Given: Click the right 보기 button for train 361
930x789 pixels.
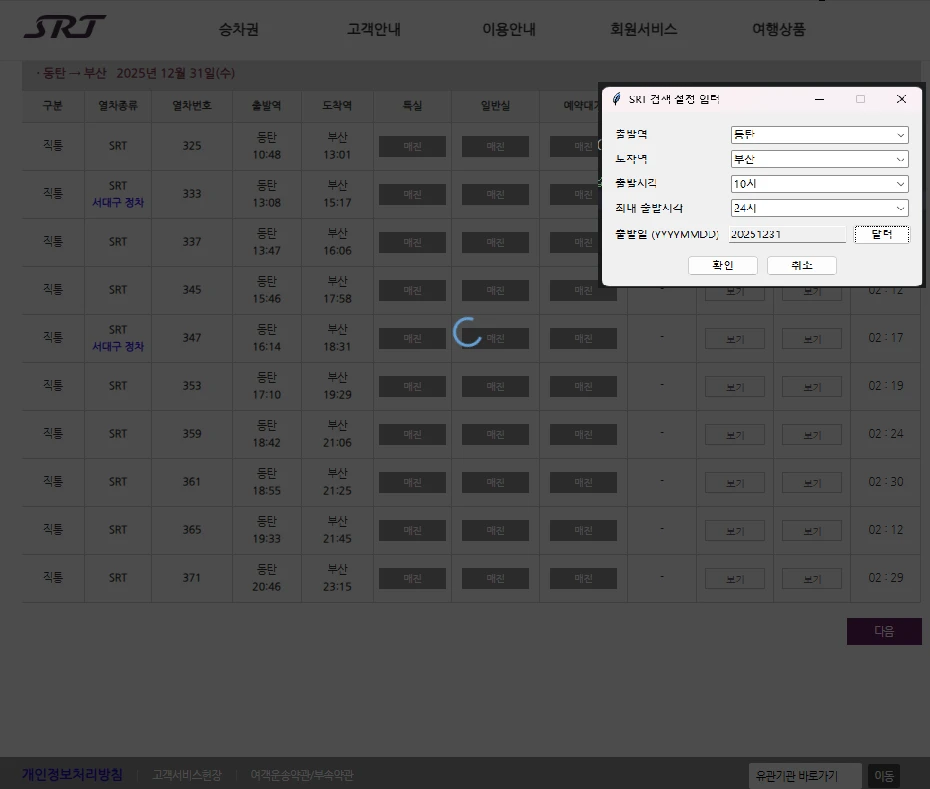Looking at the screenshot, I should [x=812, y=483].
